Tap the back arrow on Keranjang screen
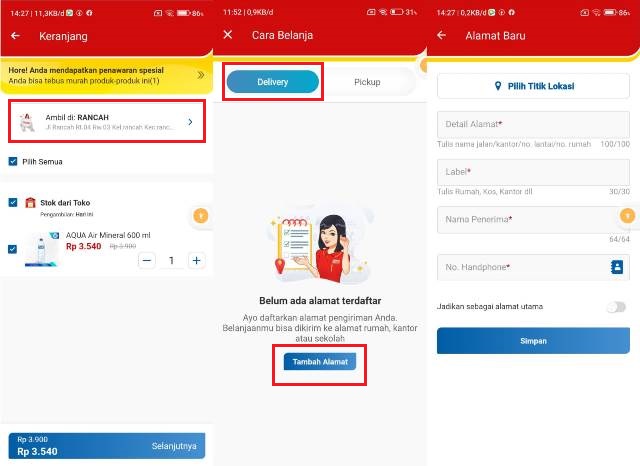This screenshot has width=640, height=466. pyautogui.click(x=16, y=36)
